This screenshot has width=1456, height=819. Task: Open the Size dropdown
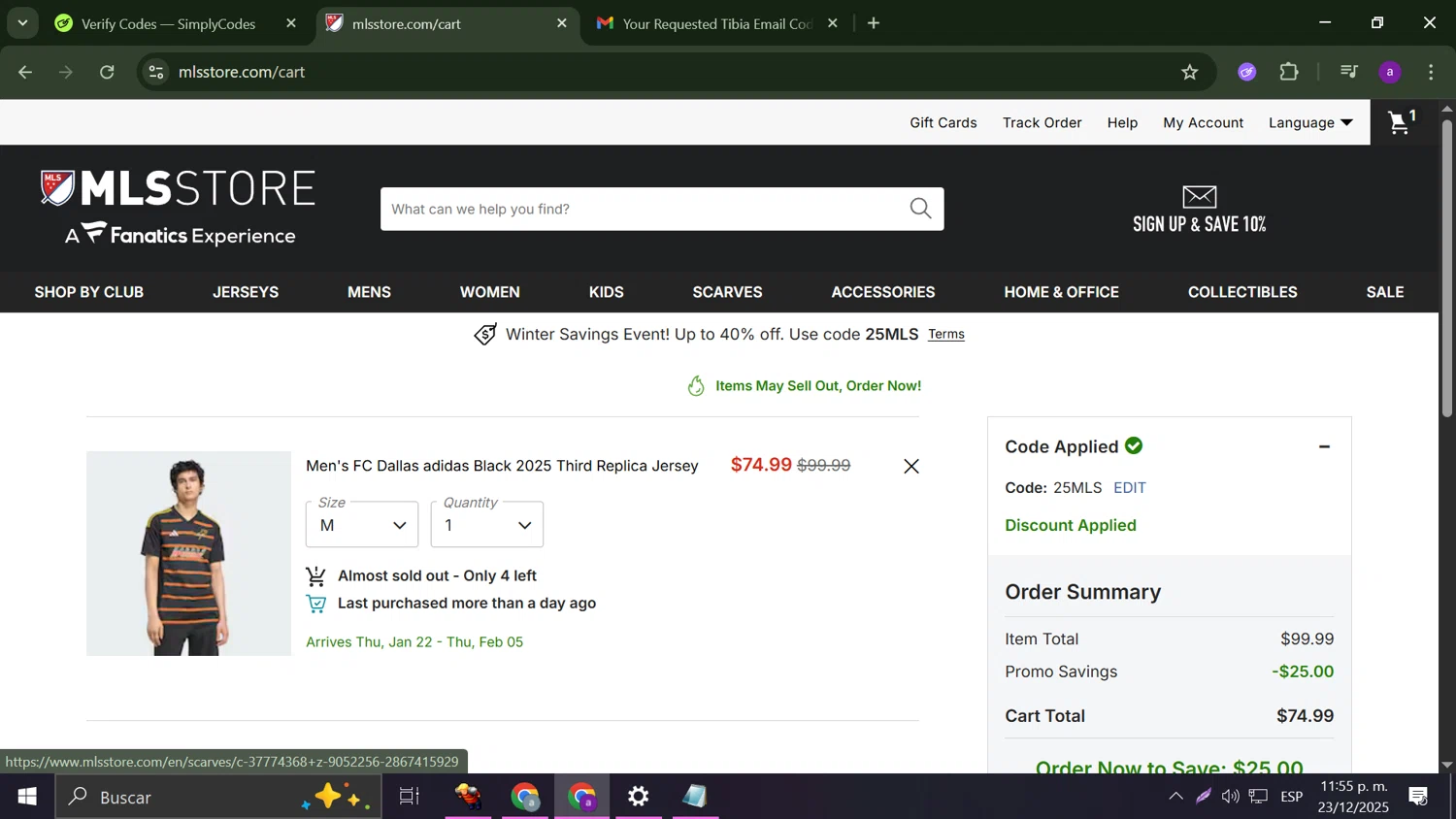[362, 524]
